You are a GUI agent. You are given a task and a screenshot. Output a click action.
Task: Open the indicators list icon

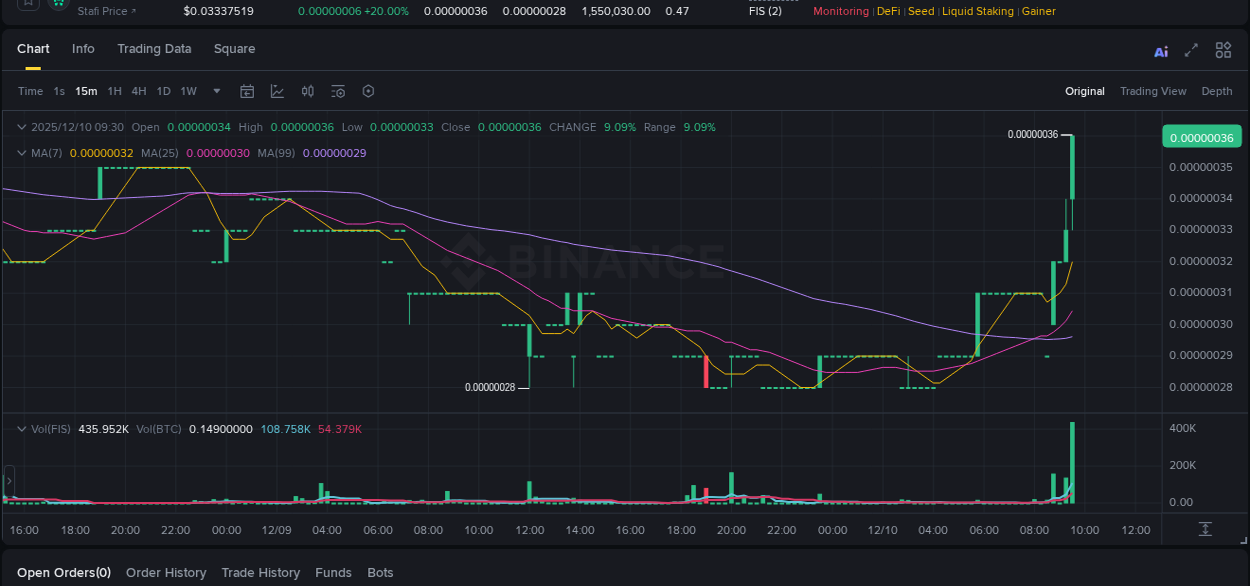[338, 91]
